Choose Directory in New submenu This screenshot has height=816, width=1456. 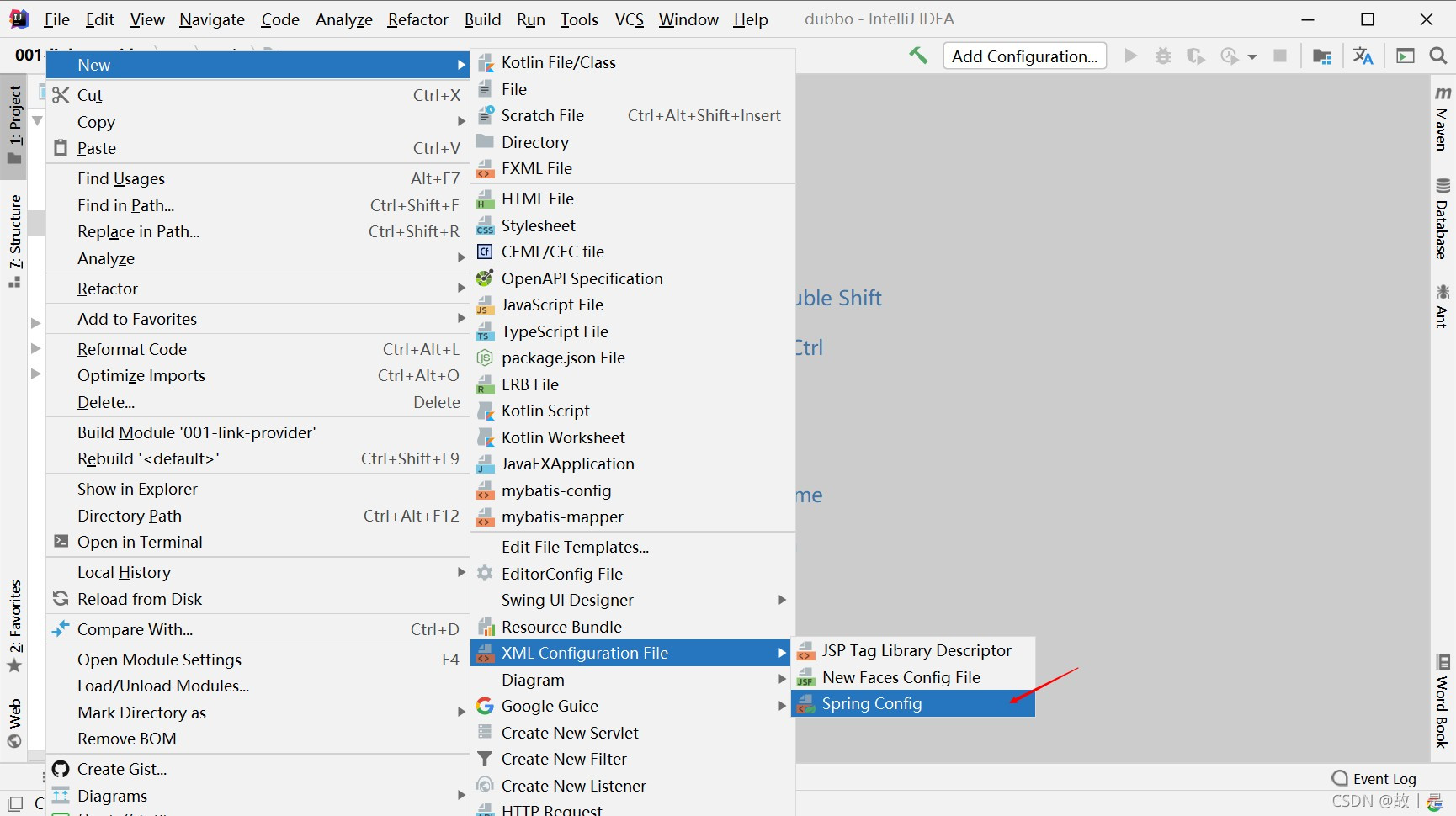[x=633, y=142]
